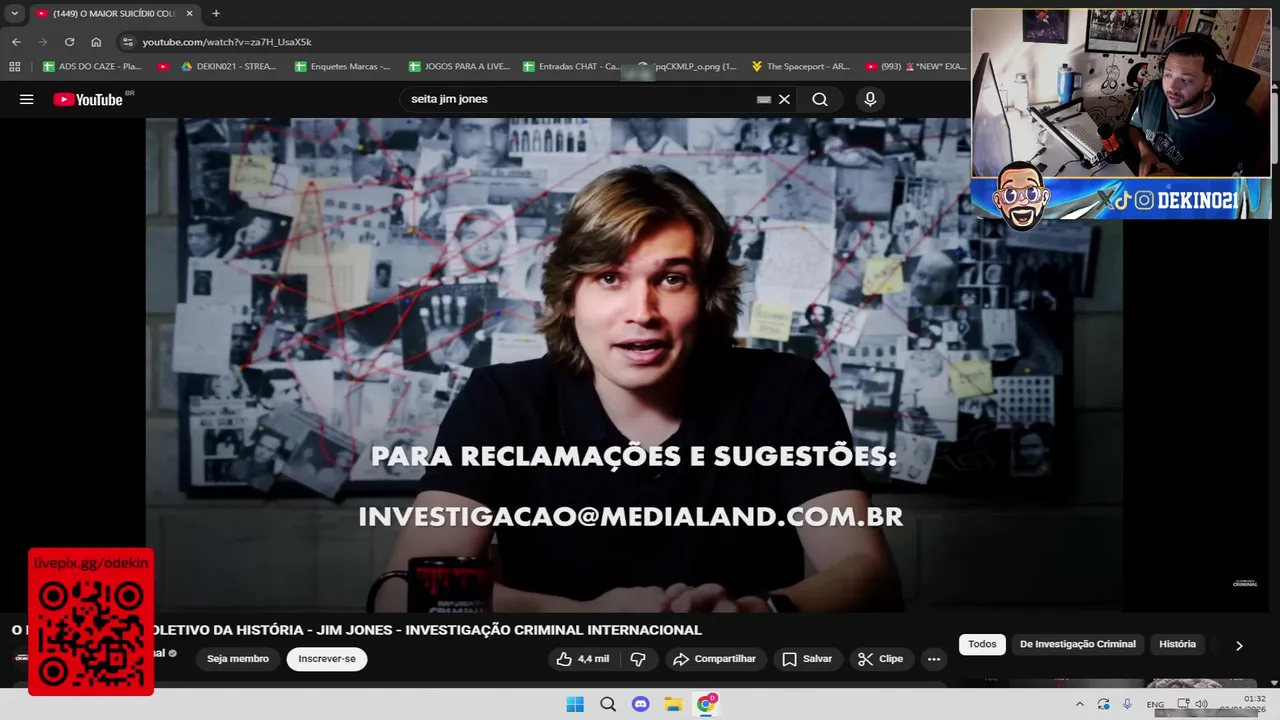Click the microphone tray icon

1127,704
